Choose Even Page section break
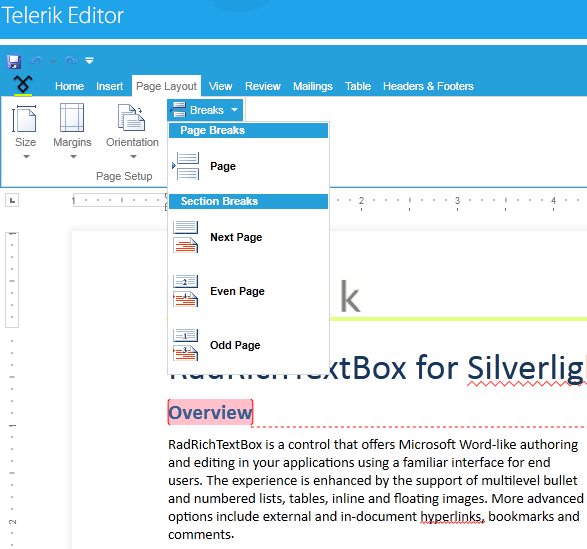Viewport: 587px width, 549px height. [248, 291]
